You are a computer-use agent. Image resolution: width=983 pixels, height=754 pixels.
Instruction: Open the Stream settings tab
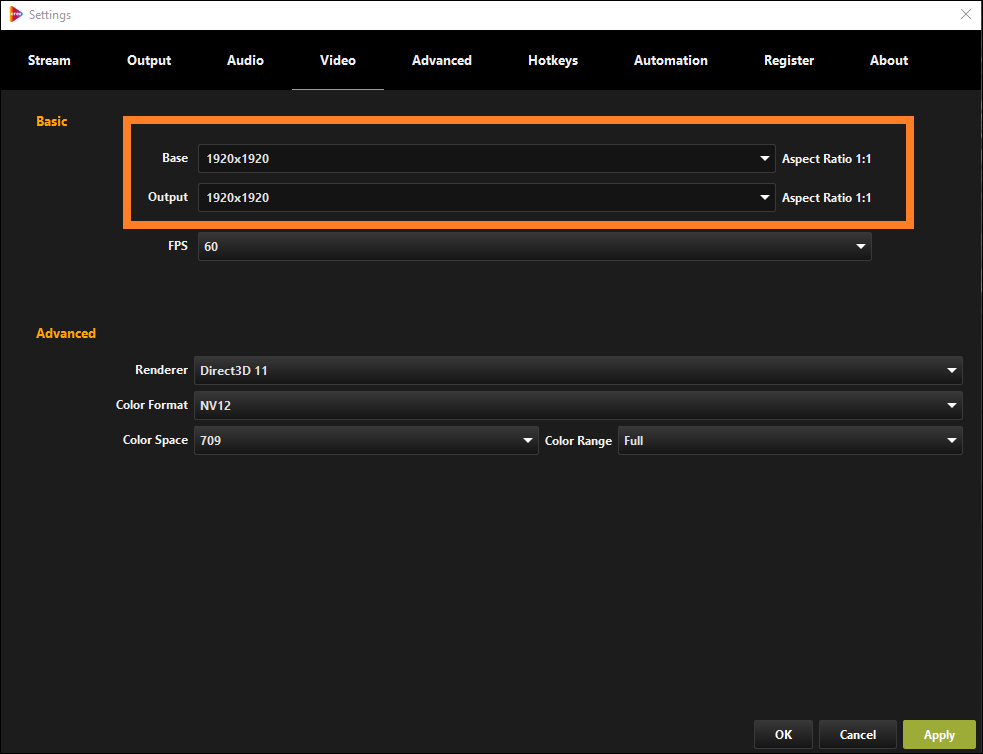coord(49,60)
